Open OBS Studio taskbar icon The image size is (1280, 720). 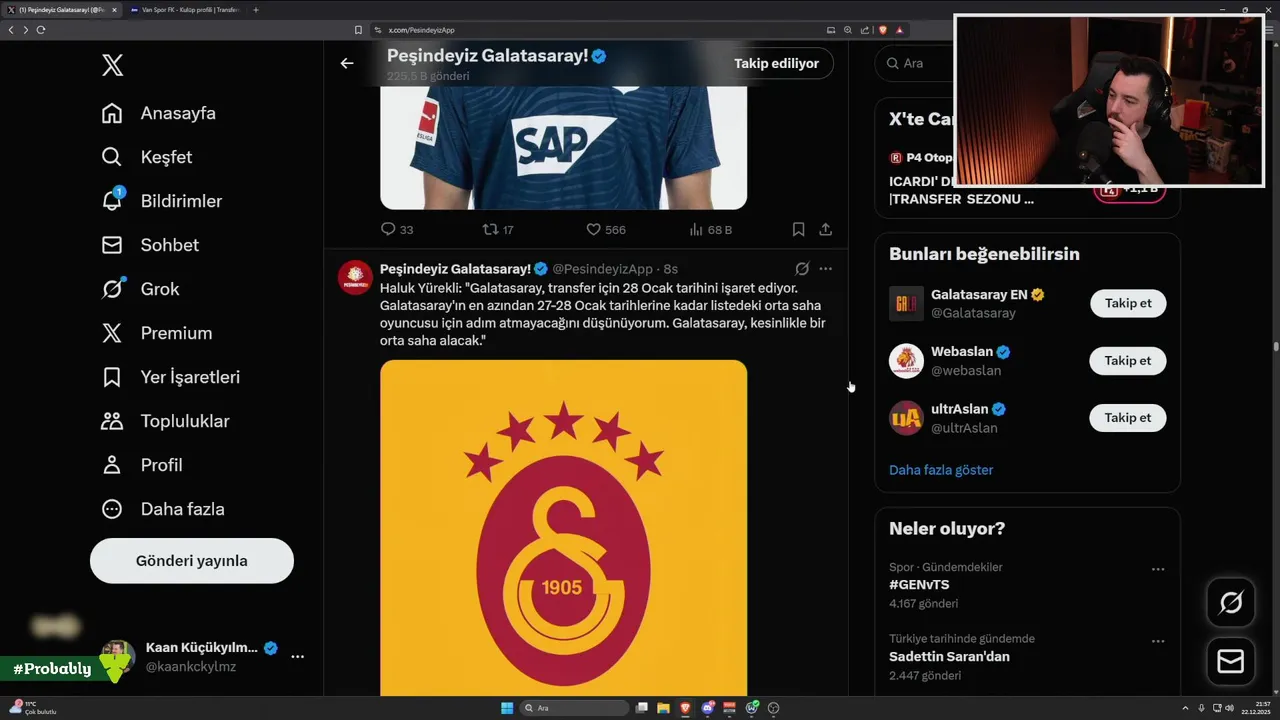tap(773, 708)
